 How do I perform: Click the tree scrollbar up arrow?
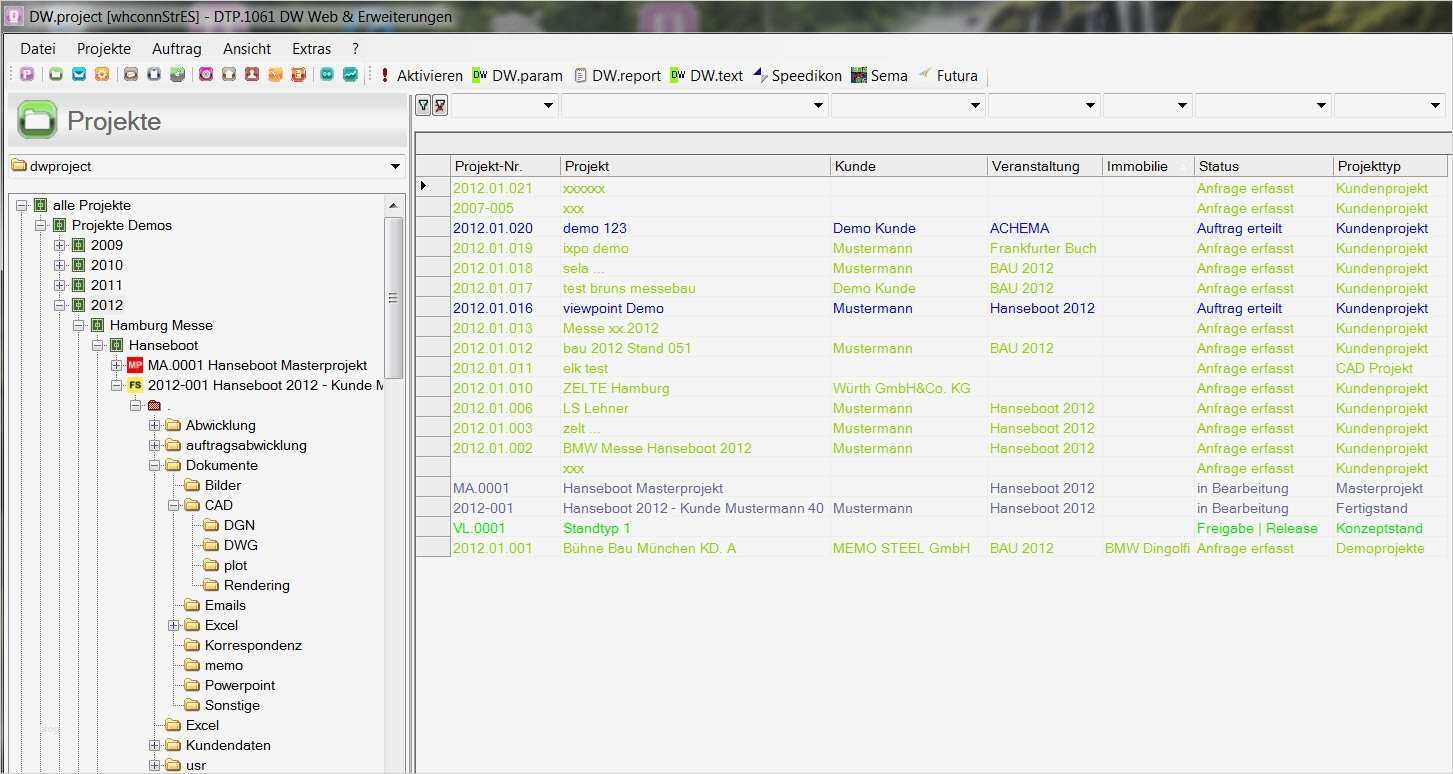[x=393, y=206]
